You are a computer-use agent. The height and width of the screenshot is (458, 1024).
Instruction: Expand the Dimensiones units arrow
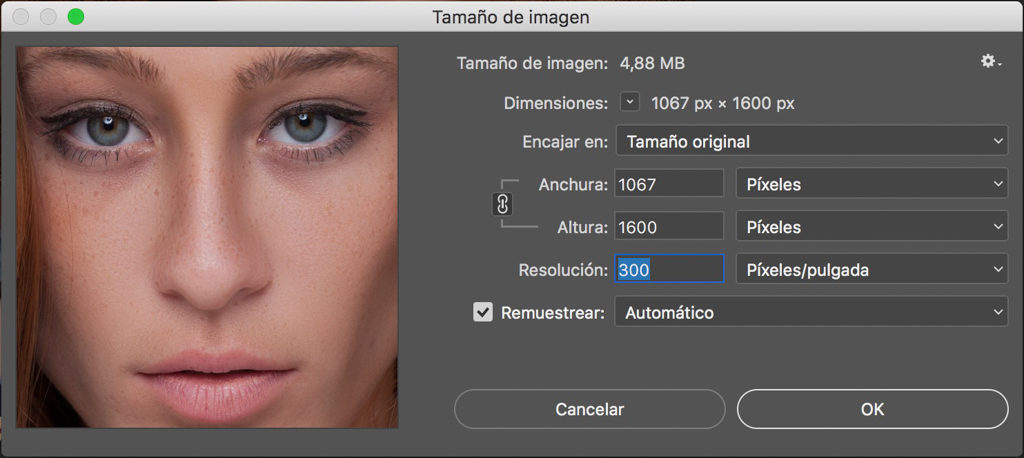coord(630,102)
